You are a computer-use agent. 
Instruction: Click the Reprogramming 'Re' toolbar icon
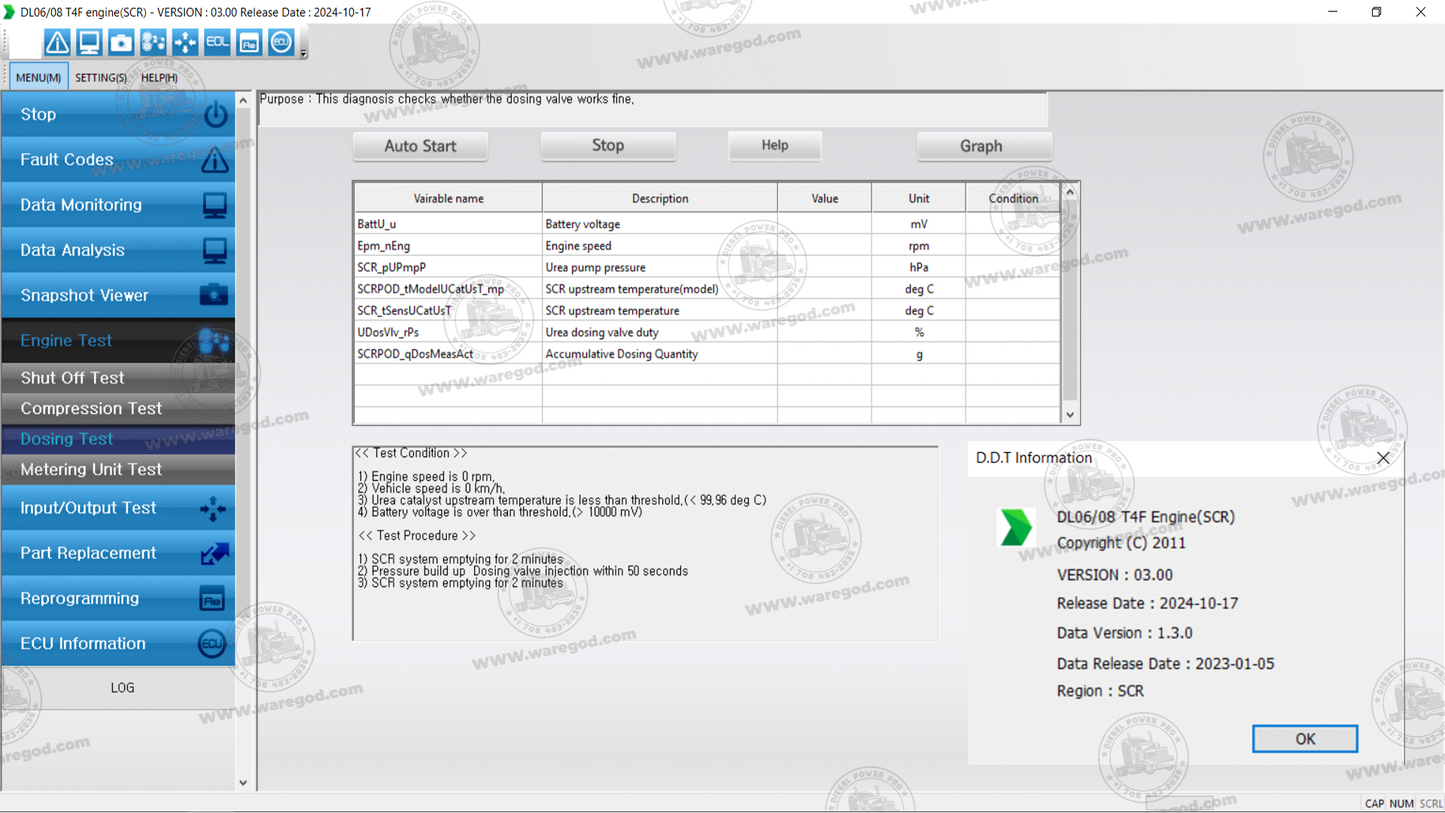248,42
